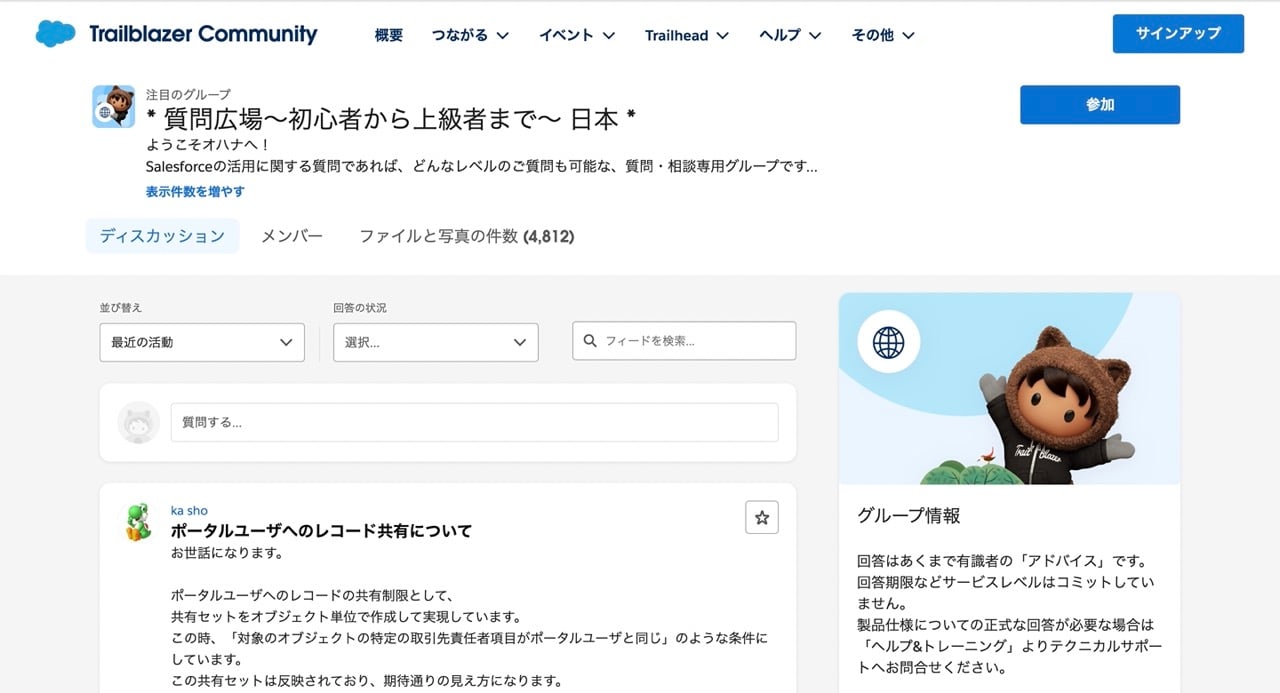Viewport: 1280px width, 693px height.
Task: Click the 参加 button
Action: tap(1100, 104)
